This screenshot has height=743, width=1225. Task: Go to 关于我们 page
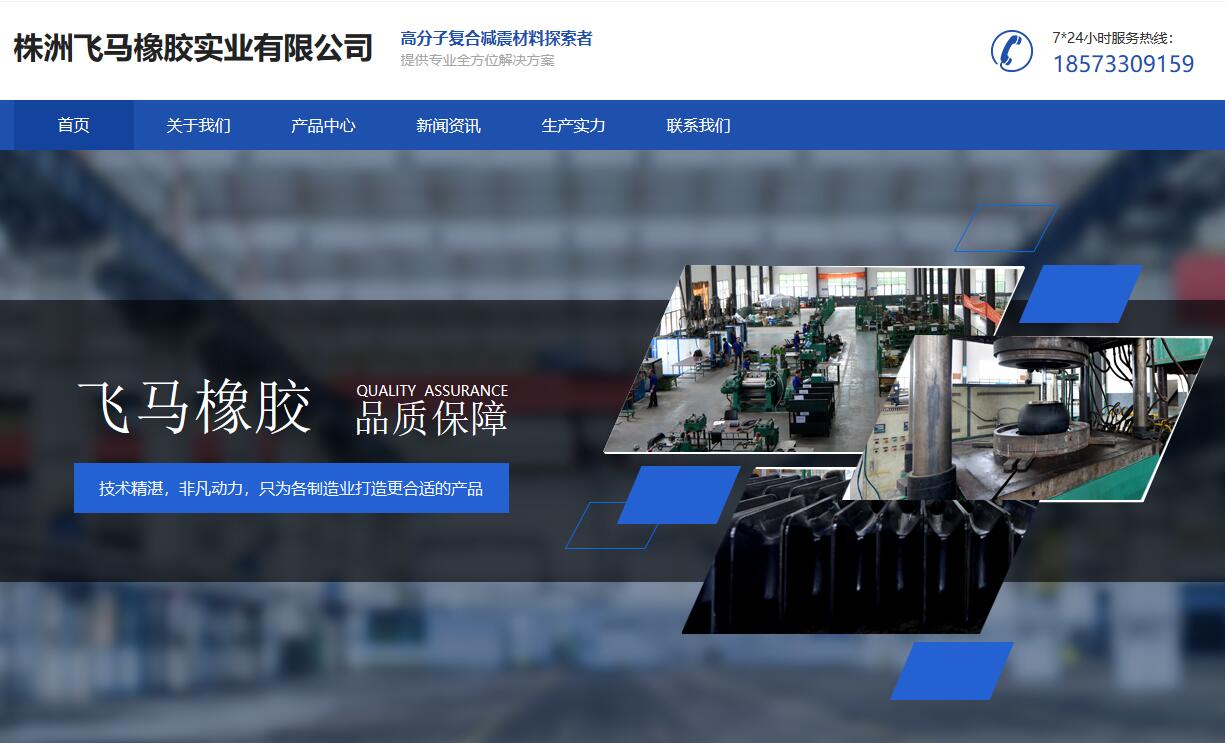click(198, 125)
